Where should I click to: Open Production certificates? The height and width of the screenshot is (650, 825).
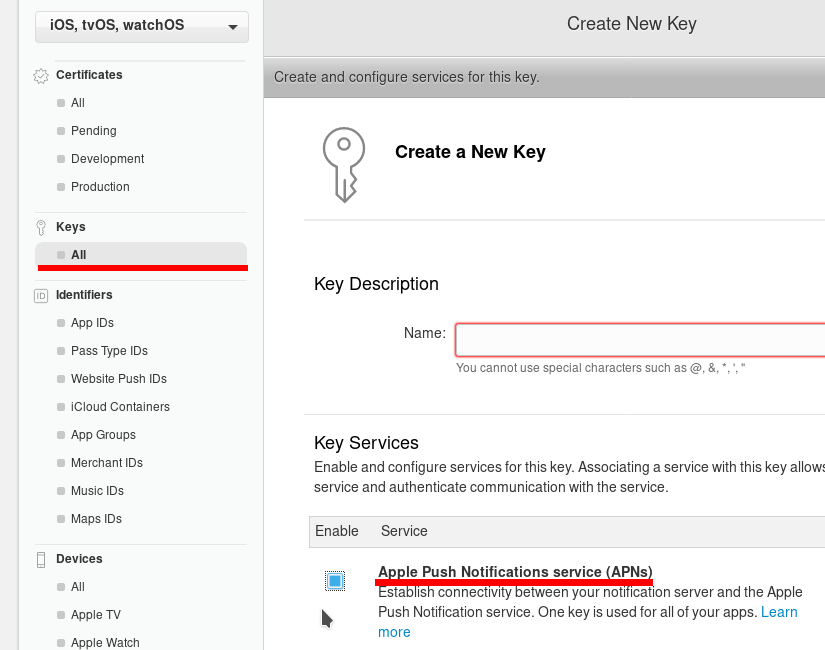(x=100, y=187)
